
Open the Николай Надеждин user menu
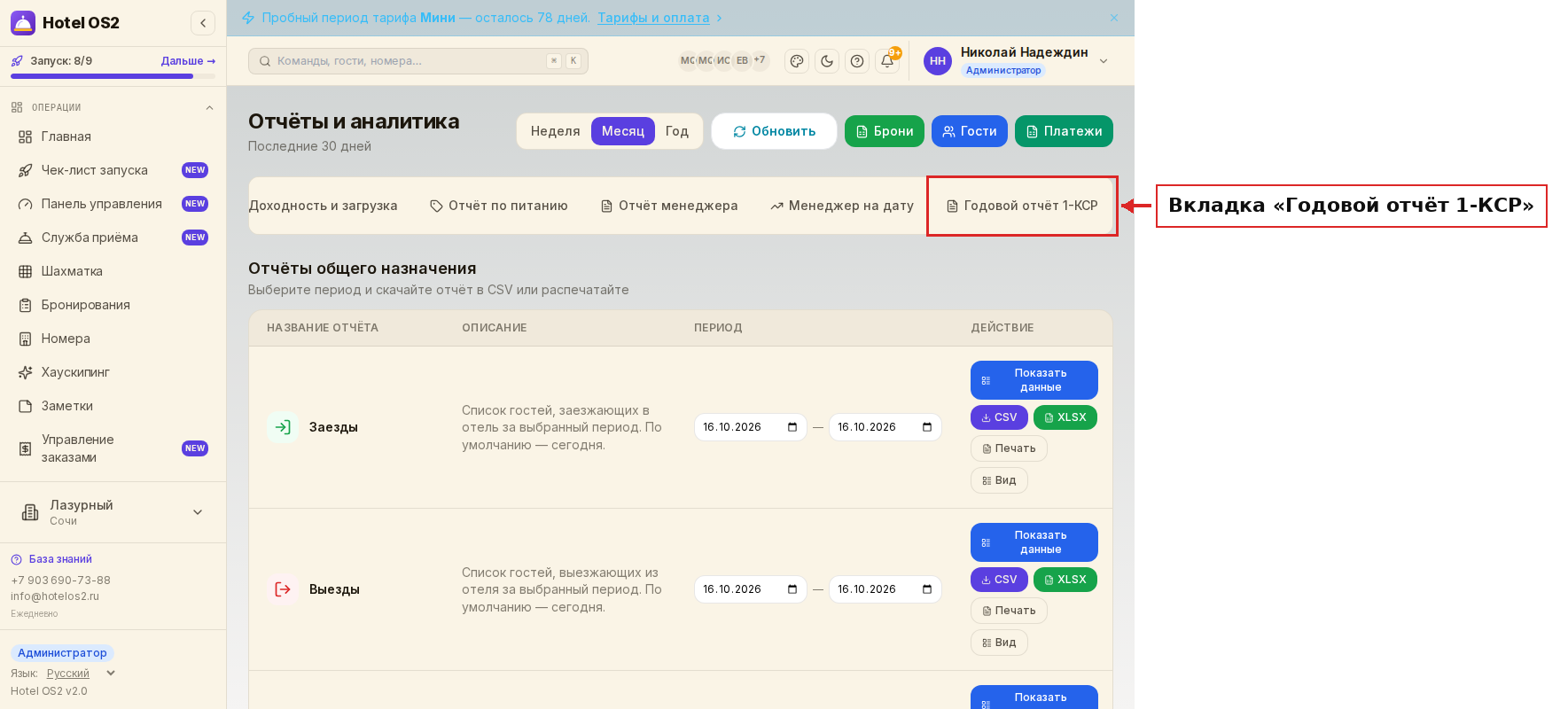point(1016,61)
